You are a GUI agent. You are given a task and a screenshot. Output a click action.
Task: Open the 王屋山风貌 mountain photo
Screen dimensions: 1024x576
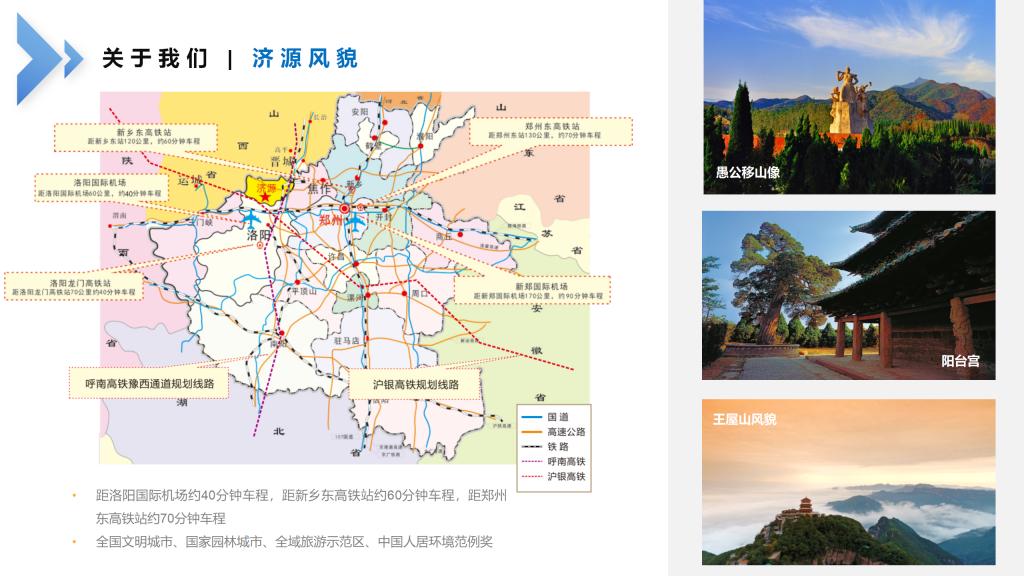(849, 482)
